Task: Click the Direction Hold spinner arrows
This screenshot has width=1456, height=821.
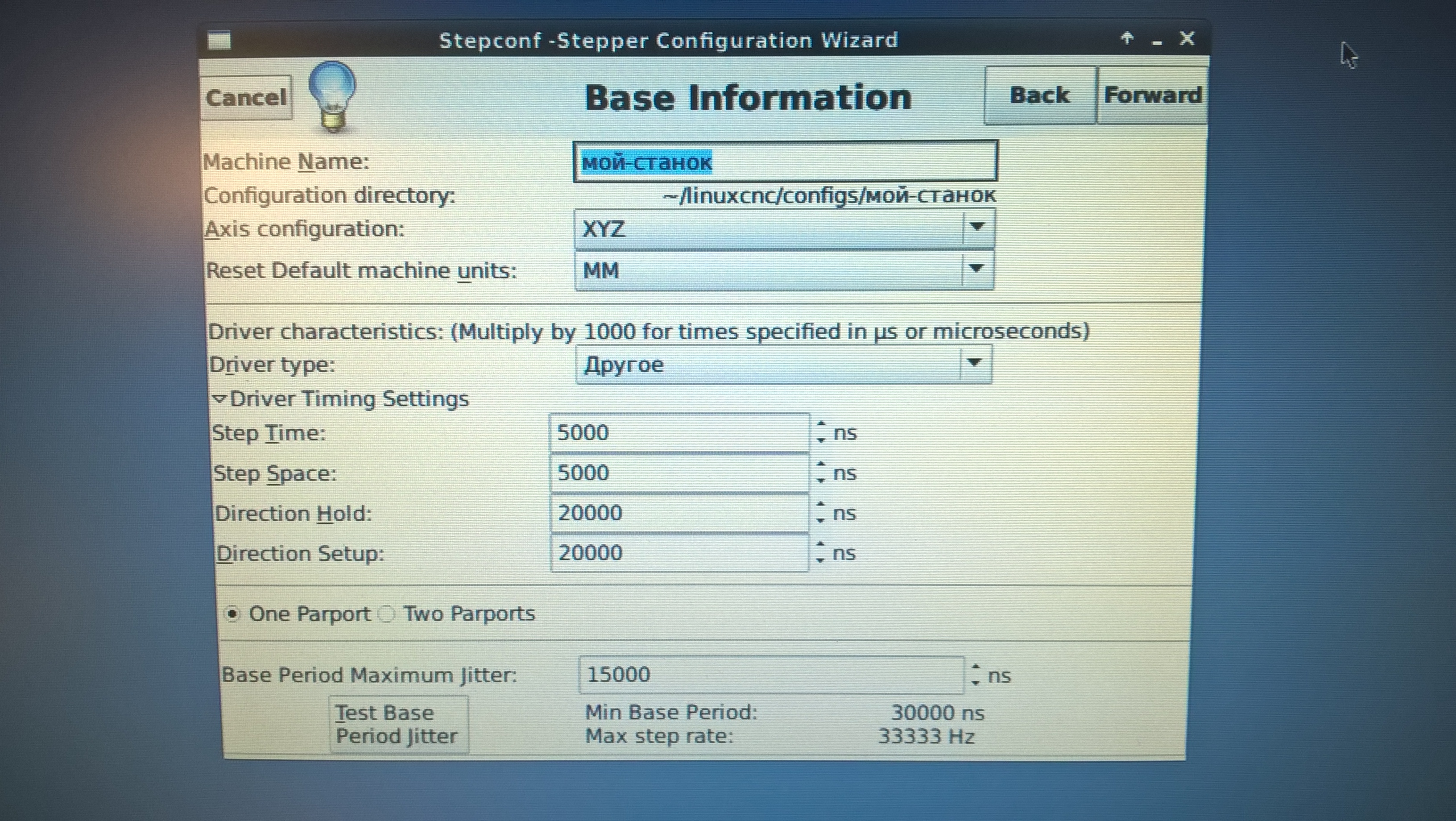Action: [x=821, y=513]
